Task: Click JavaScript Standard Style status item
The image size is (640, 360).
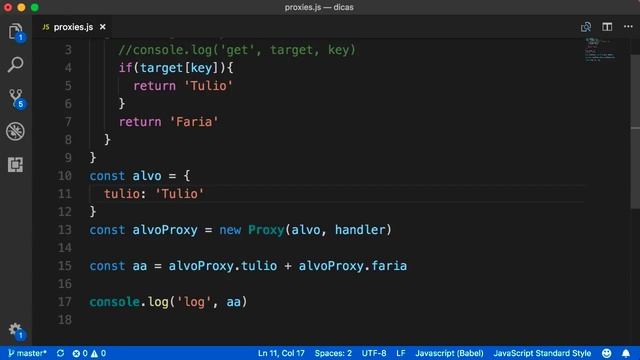Action: click(542, 353)
